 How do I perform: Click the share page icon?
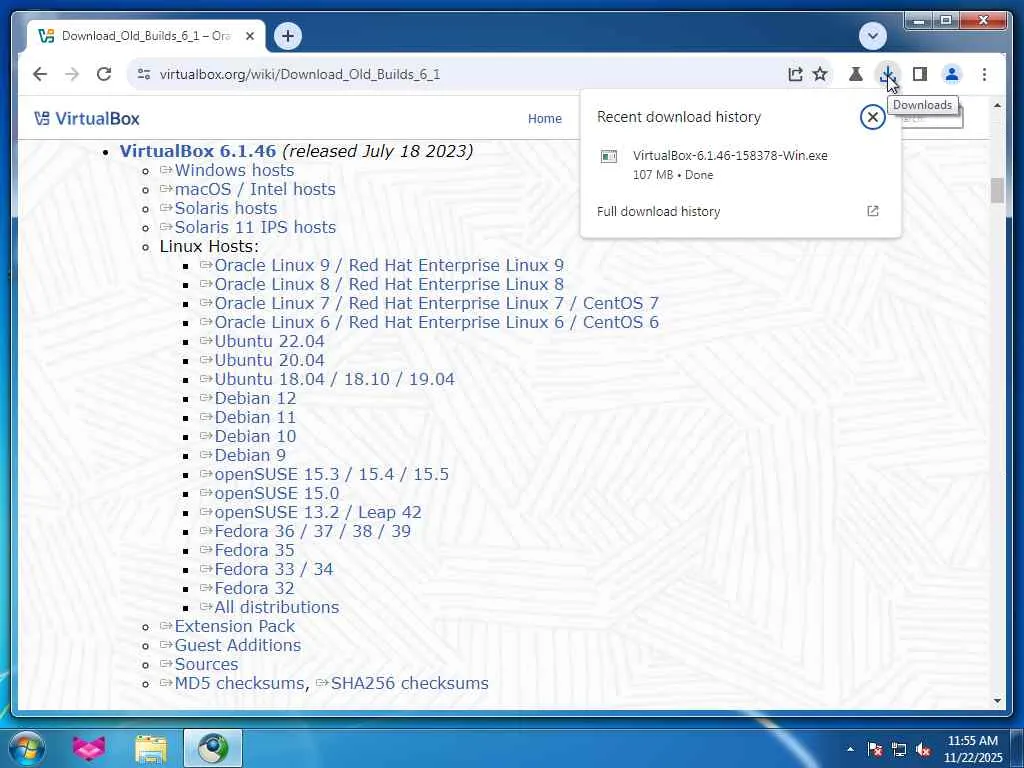point(795,74)
